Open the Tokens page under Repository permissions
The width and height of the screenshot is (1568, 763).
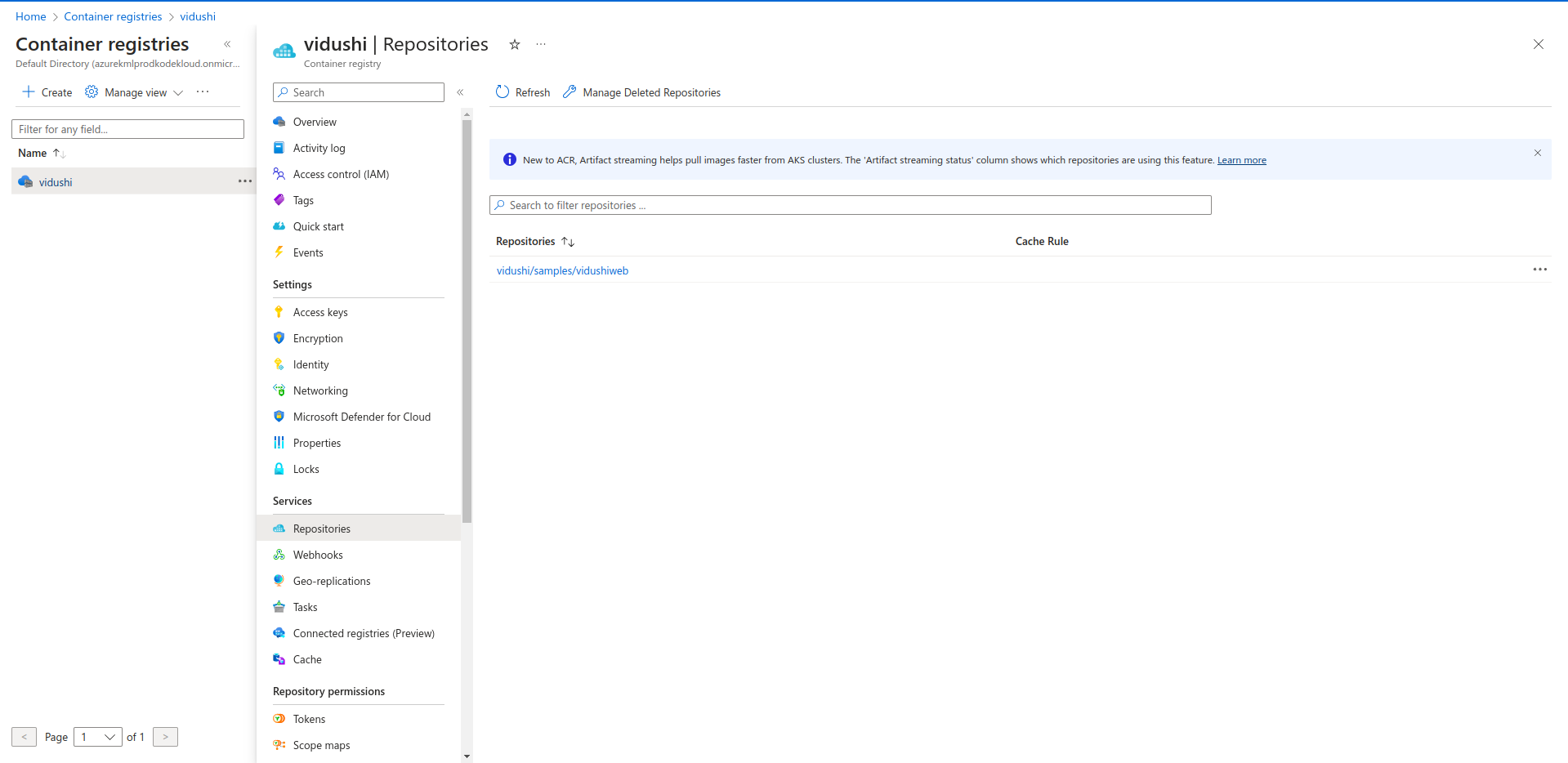[x=309, y=719]
